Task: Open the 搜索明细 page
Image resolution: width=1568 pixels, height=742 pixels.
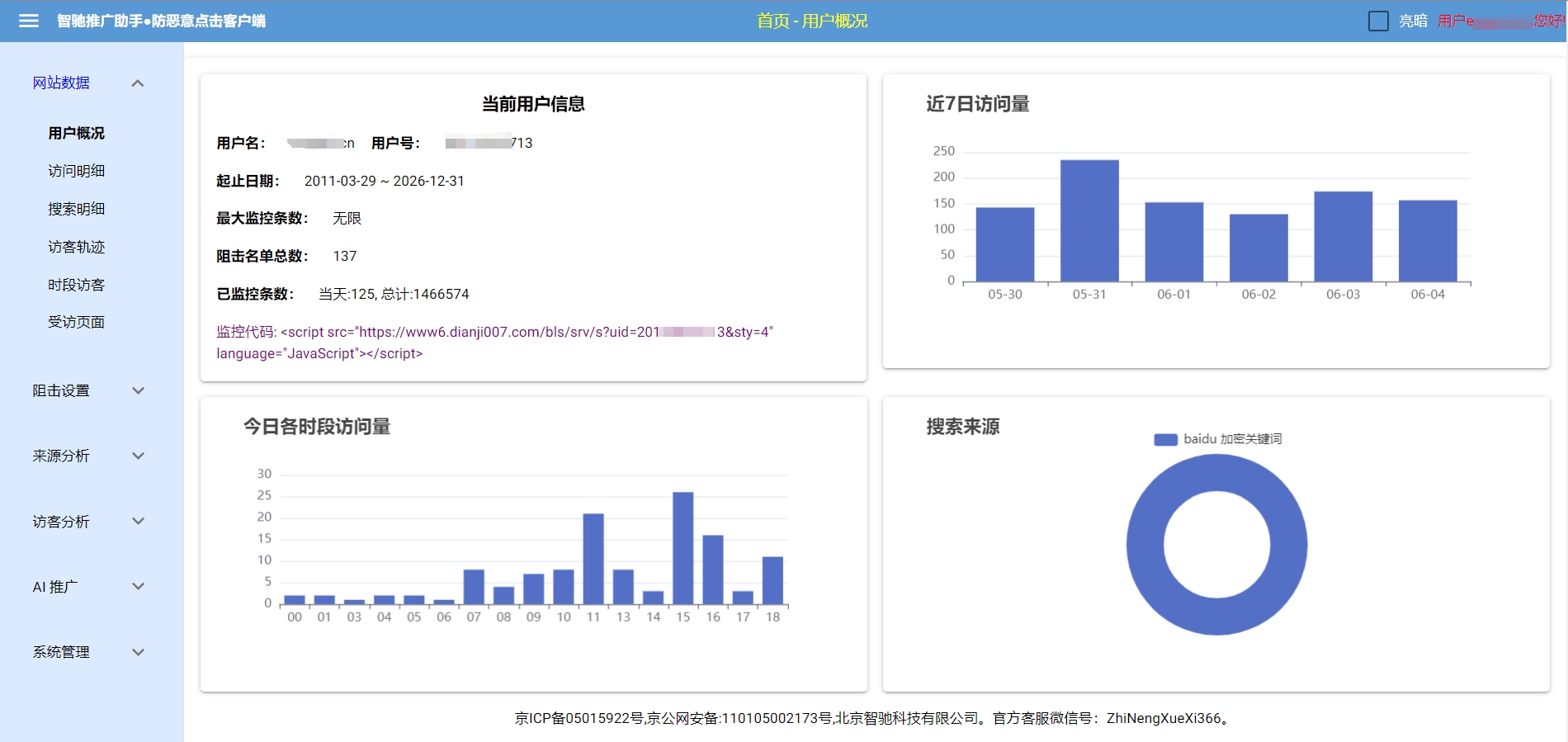Action: tap(76, 209)
